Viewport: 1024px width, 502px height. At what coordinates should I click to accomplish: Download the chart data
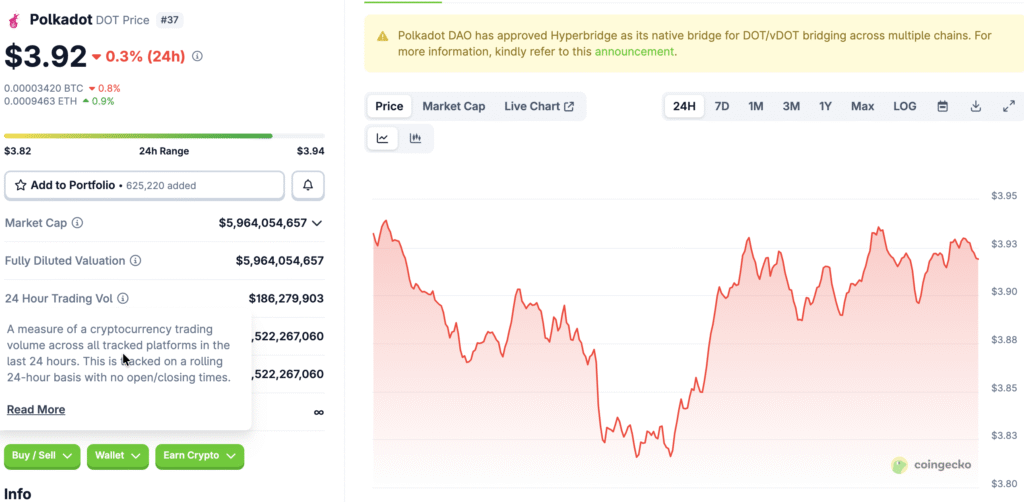975,106
